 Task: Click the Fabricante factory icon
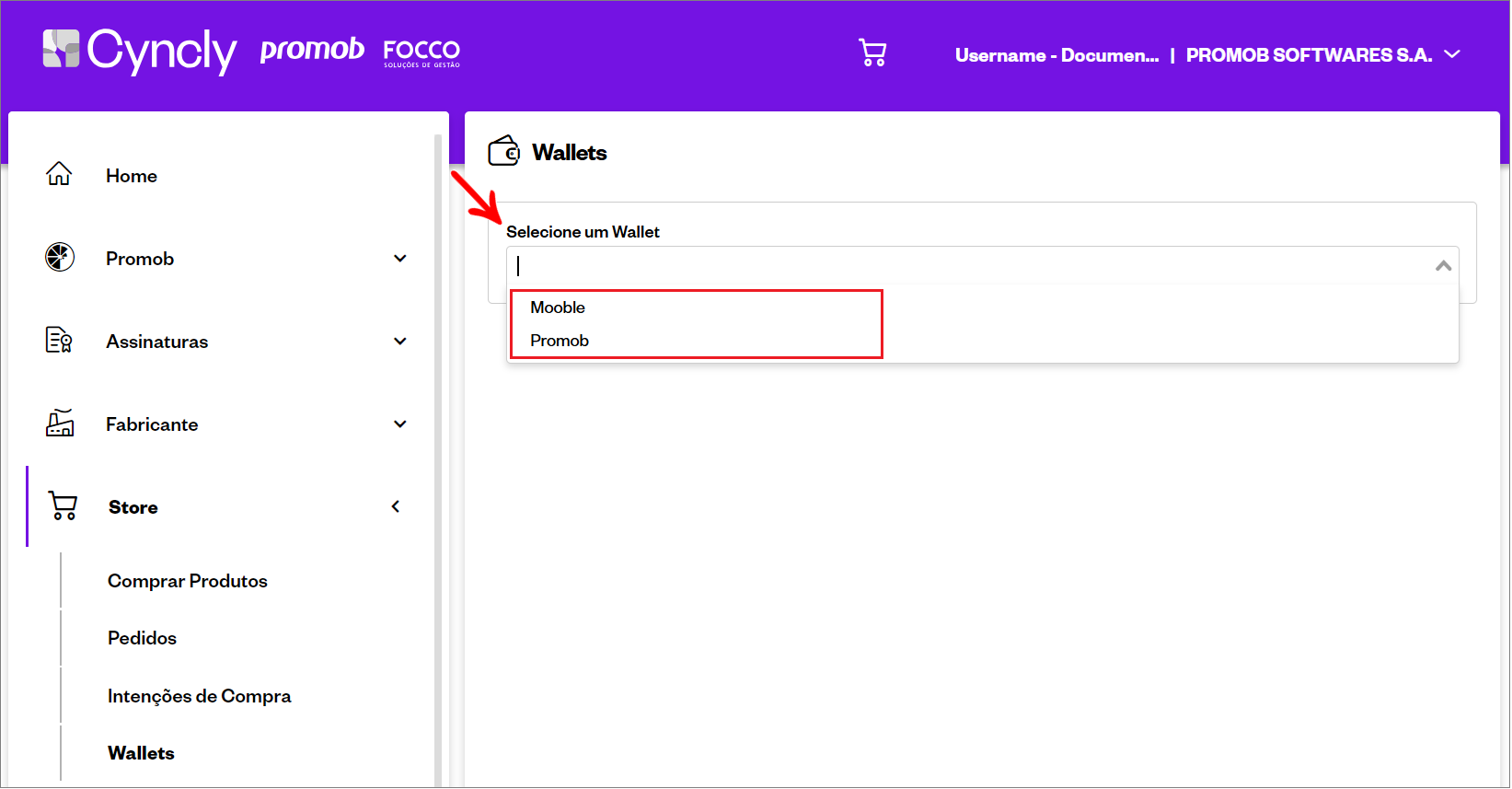coord(60,423)
